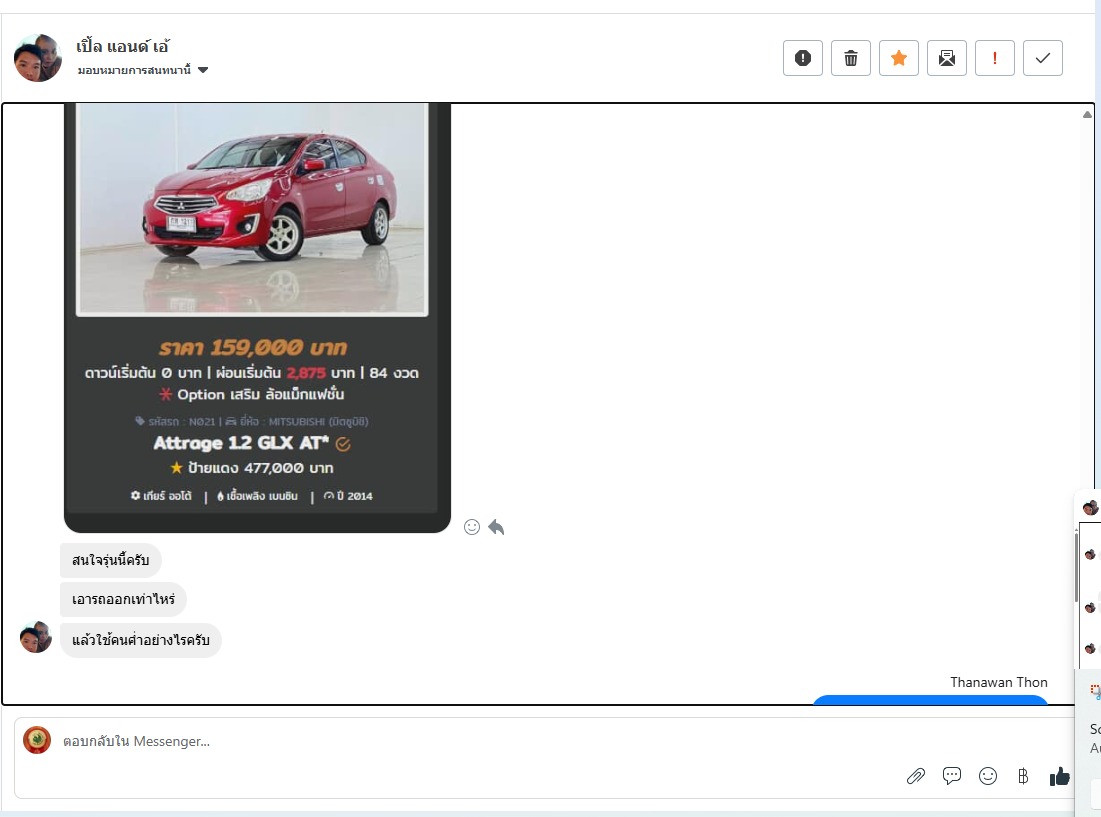The image size is (1101, 817).
Task: Click the dropdown arrow beside assign conversation
Action: click(203, 70)
